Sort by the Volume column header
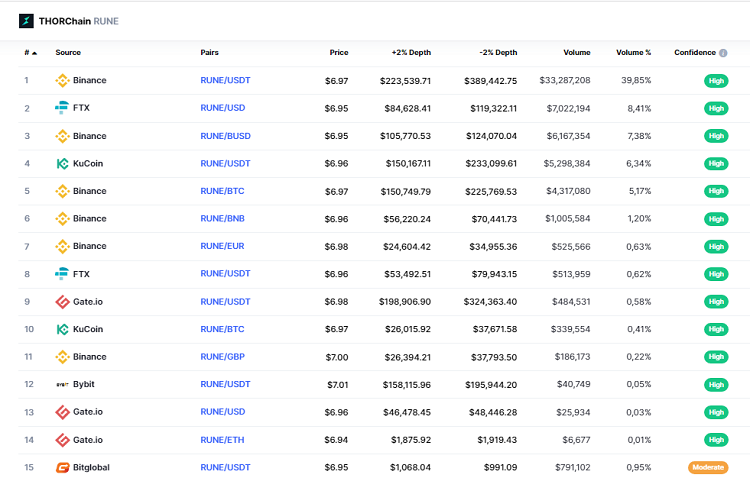The width and height of the screenshot is (750, 478). point(576,52)
